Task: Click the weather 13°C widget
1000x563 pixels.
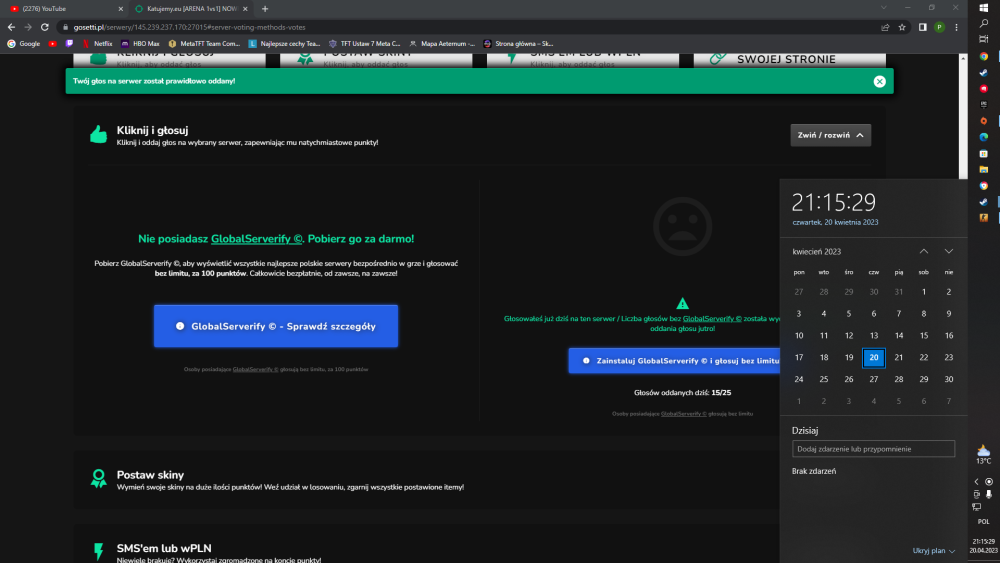Action: point(983,455)
